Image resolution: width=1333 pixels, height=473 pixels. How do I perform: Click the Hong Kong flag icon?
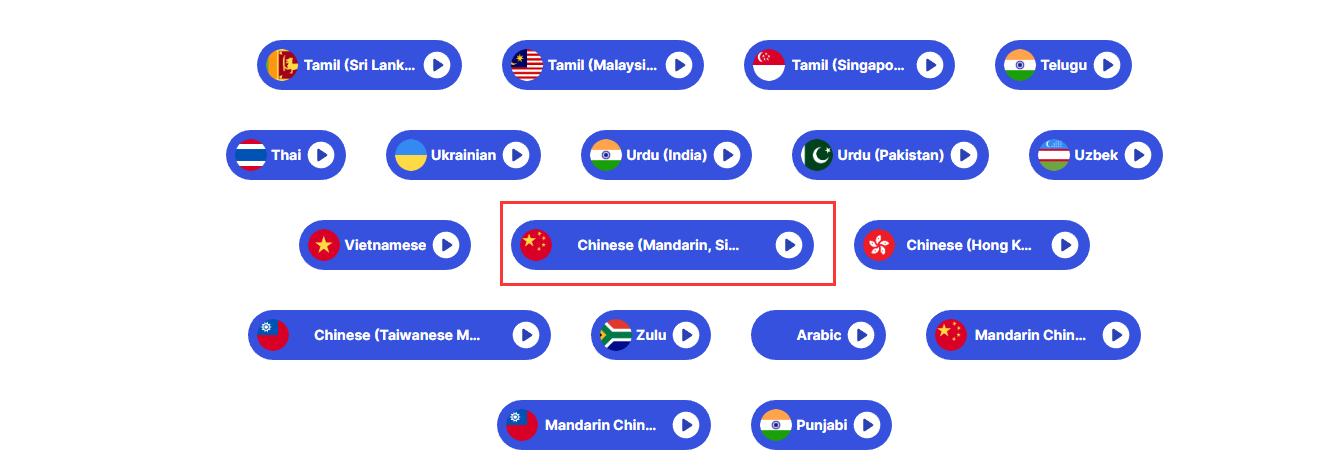tap(879, 245)
